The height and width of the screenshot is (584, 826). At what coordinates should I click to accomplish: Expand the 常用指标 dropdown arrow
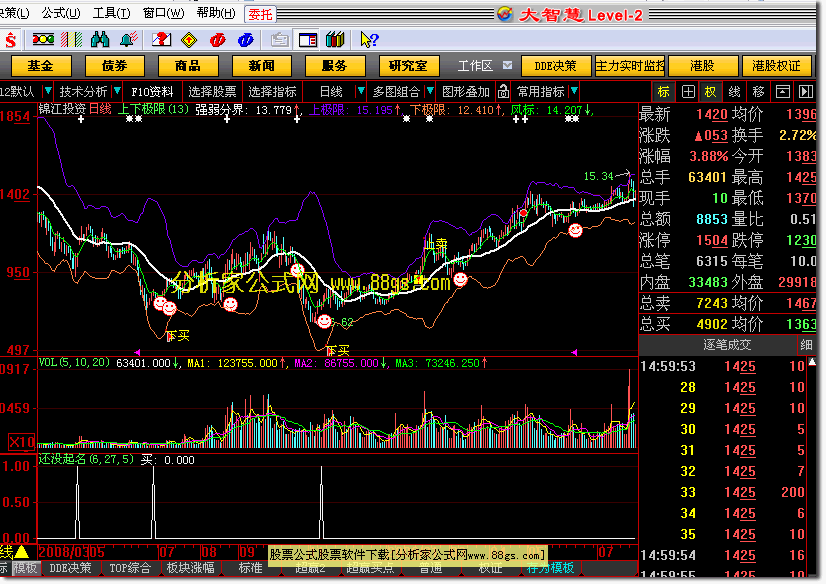(x=574, y=91)
